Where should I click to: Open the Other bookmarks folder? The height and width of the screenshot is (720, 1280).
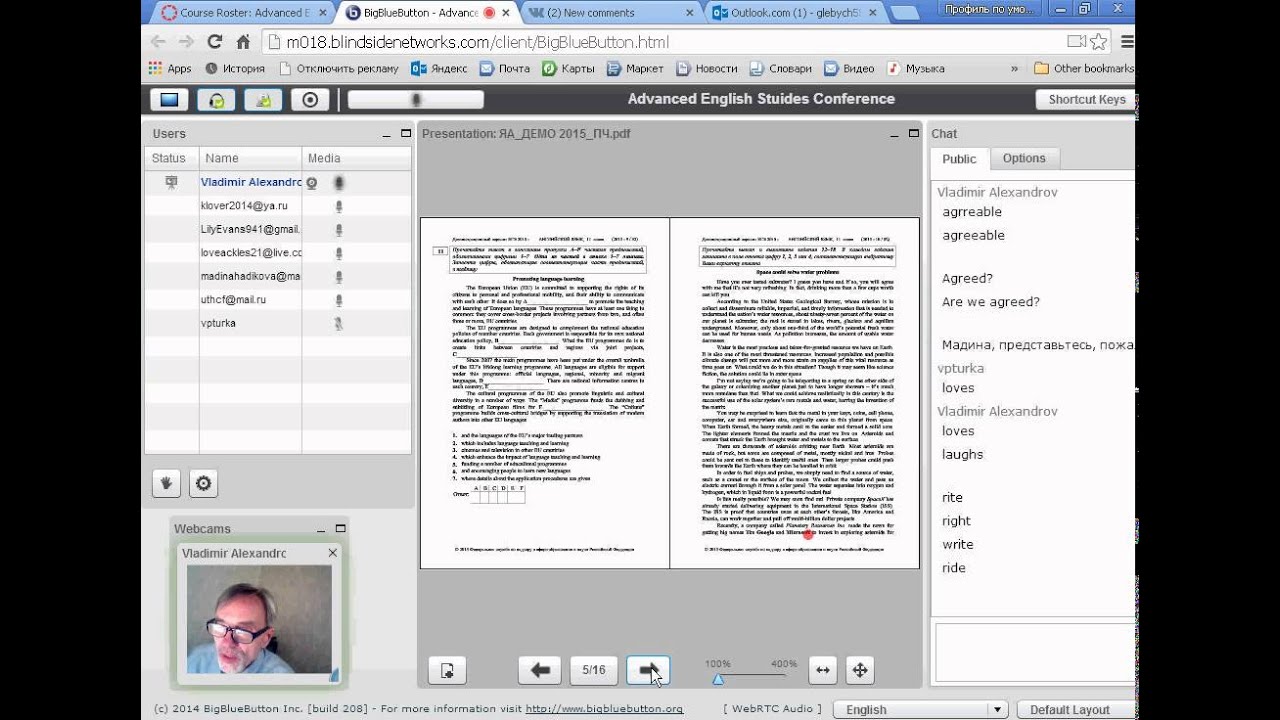tap(1084, 68)
